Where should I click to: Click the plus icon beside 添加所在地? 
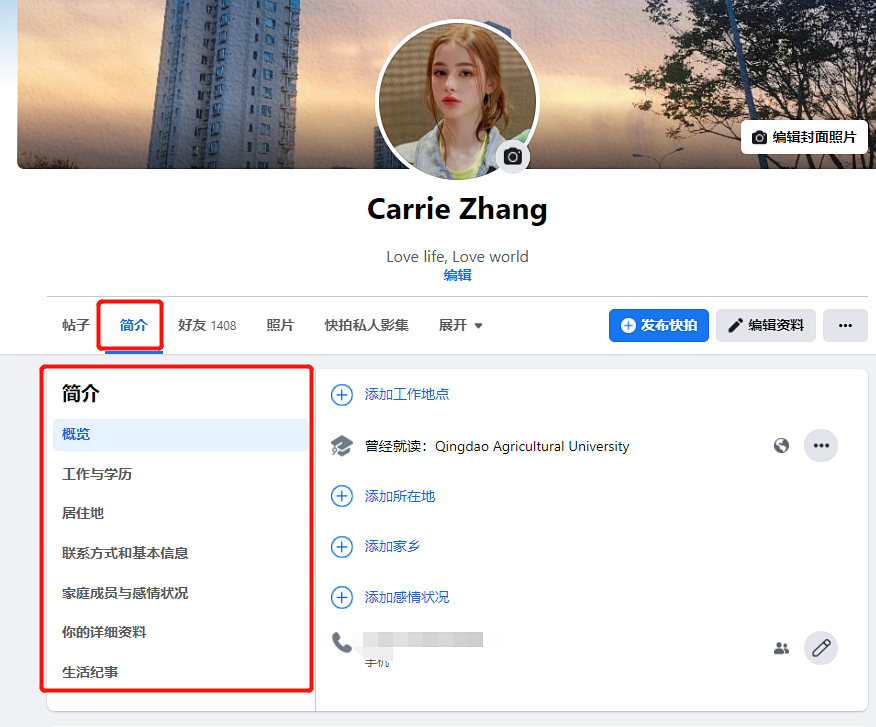coord(341,496)
